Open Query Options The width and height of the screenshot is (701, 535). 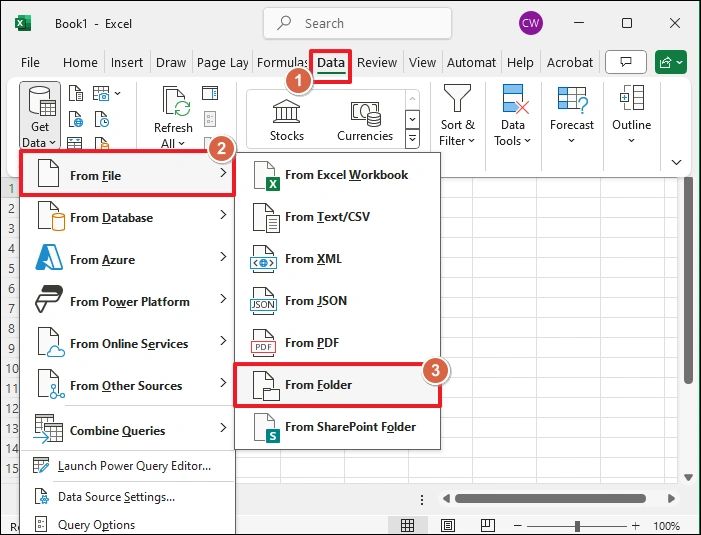pos(128,524)
